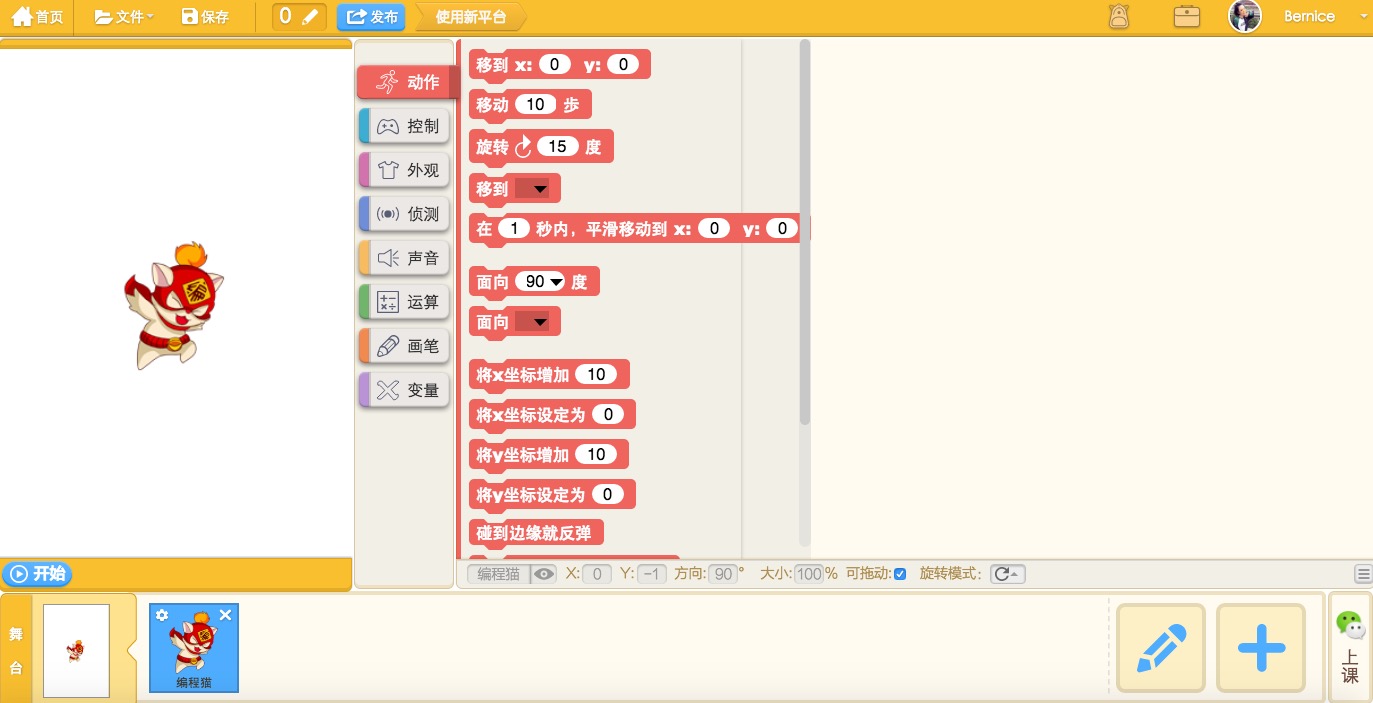1373x703 pixels.
Task: Click y value in 平滑移动到 block
Action: [782, 229]
